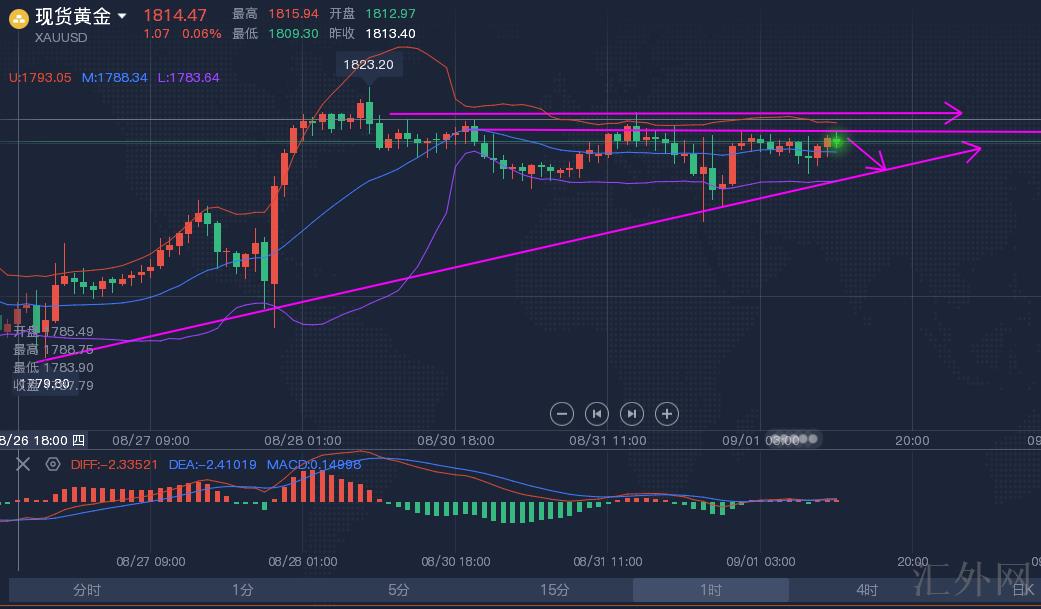Screen dimensions: 1041x609
Task: Expand the 现货黄金 symbol dropdown arrow
Action: [122, 16]
